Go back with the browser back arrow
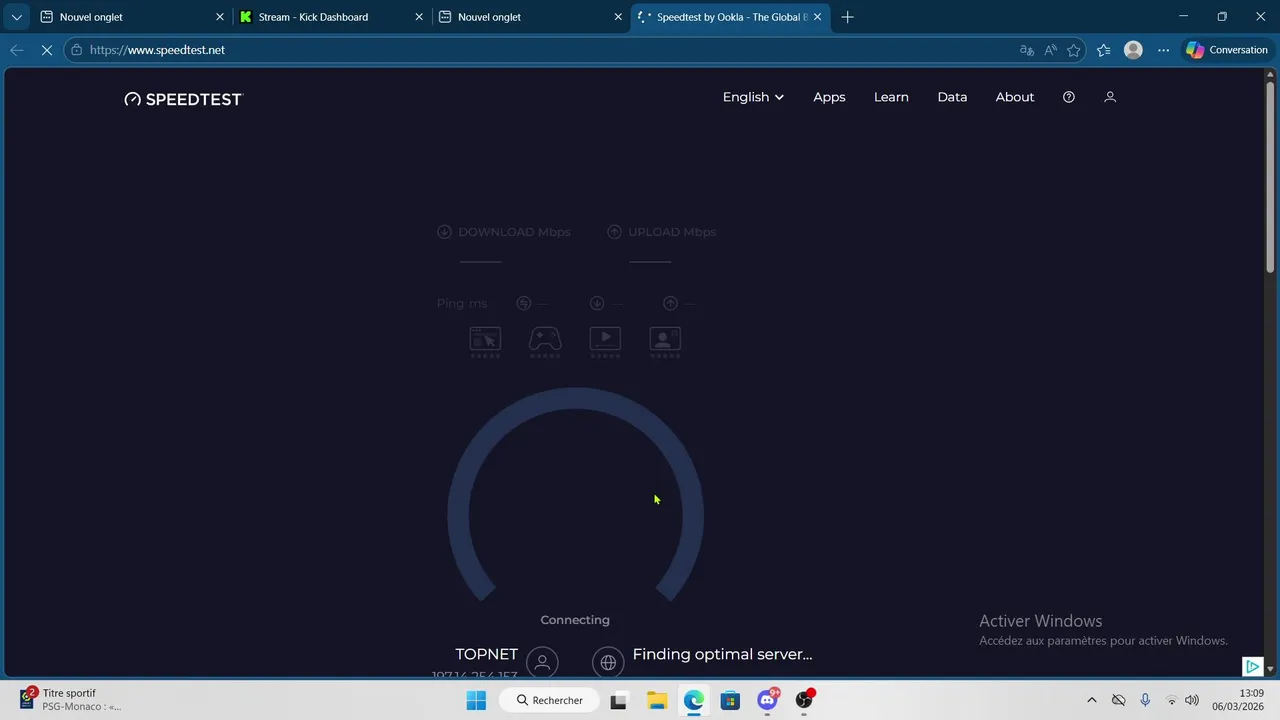 [17, 50]
